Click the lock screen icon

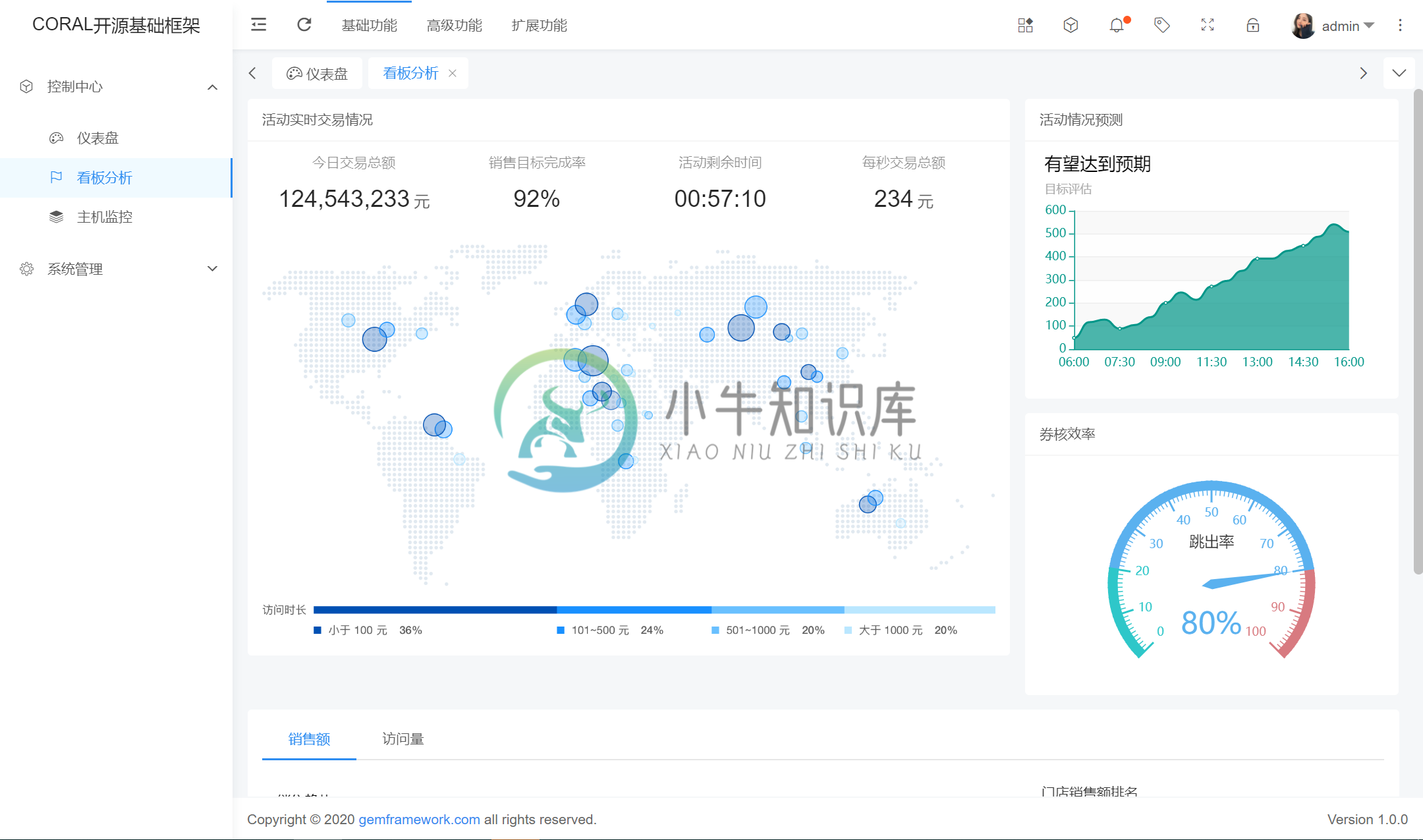tap(1253, 25)
